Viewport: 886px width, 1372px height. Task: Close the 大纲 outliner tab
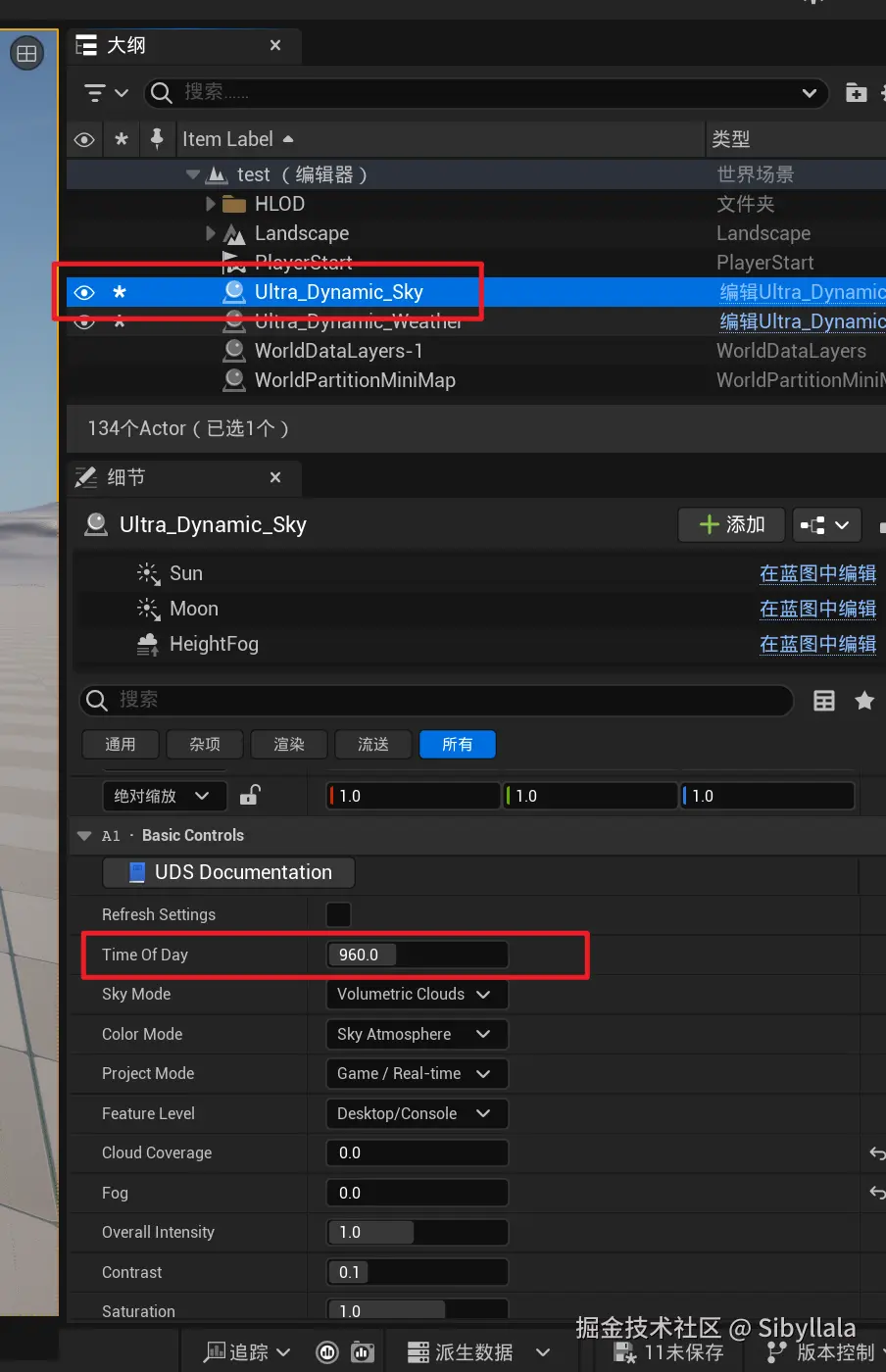point(275,45)
